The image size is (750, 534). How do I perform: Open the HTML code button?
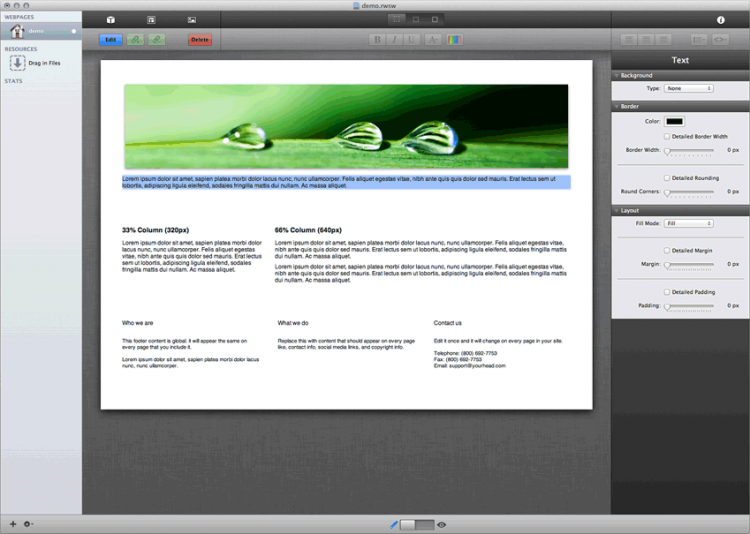coord(720,40)
